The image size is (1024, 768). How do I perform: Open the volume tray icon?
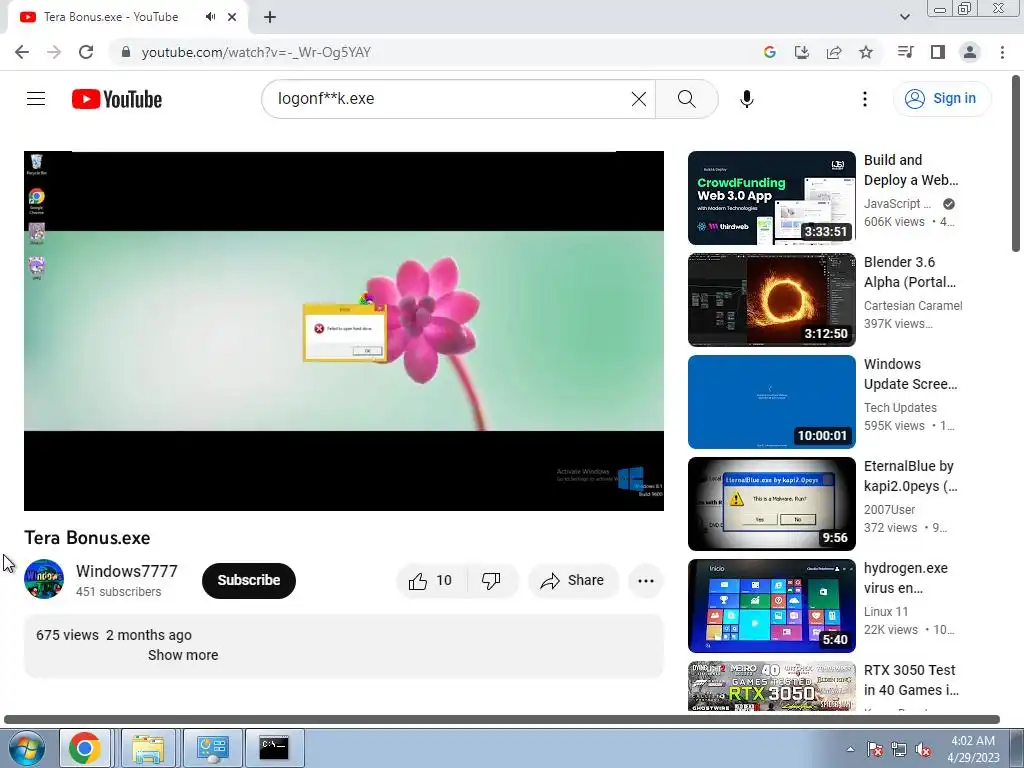coord(923,749)
